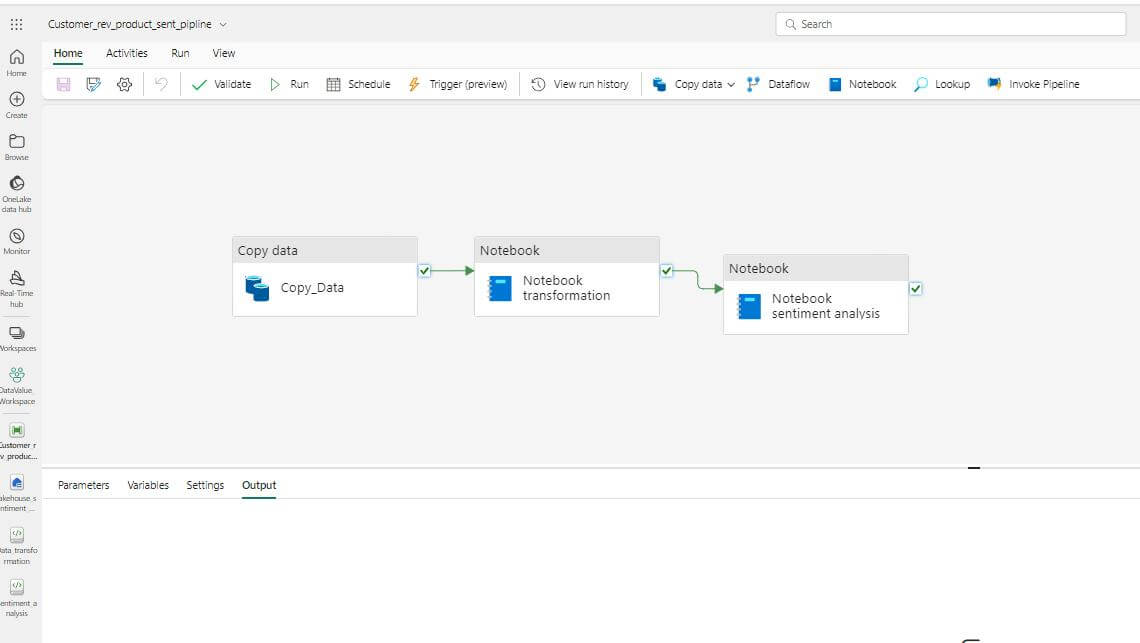The width and height of the screenshot is (1140, 643).
Task: Click Notebook transformation success checkbox
Action: click(667, 271)
